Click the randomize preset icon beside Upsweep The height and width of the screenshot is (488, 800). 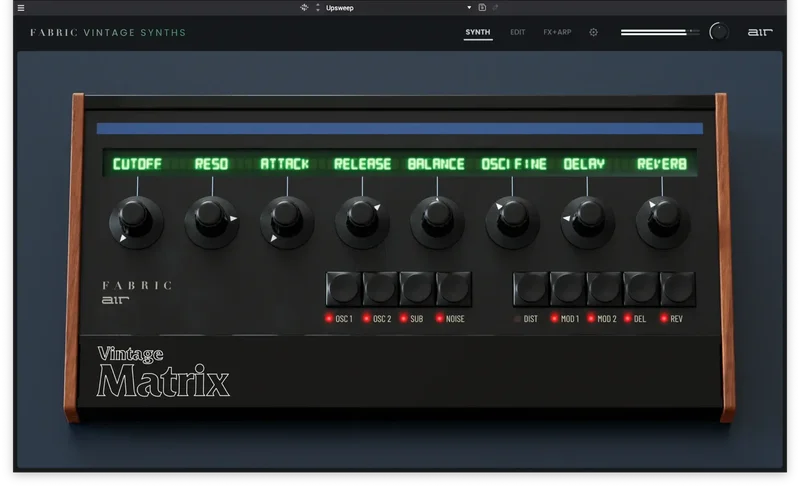coord(304,7)
